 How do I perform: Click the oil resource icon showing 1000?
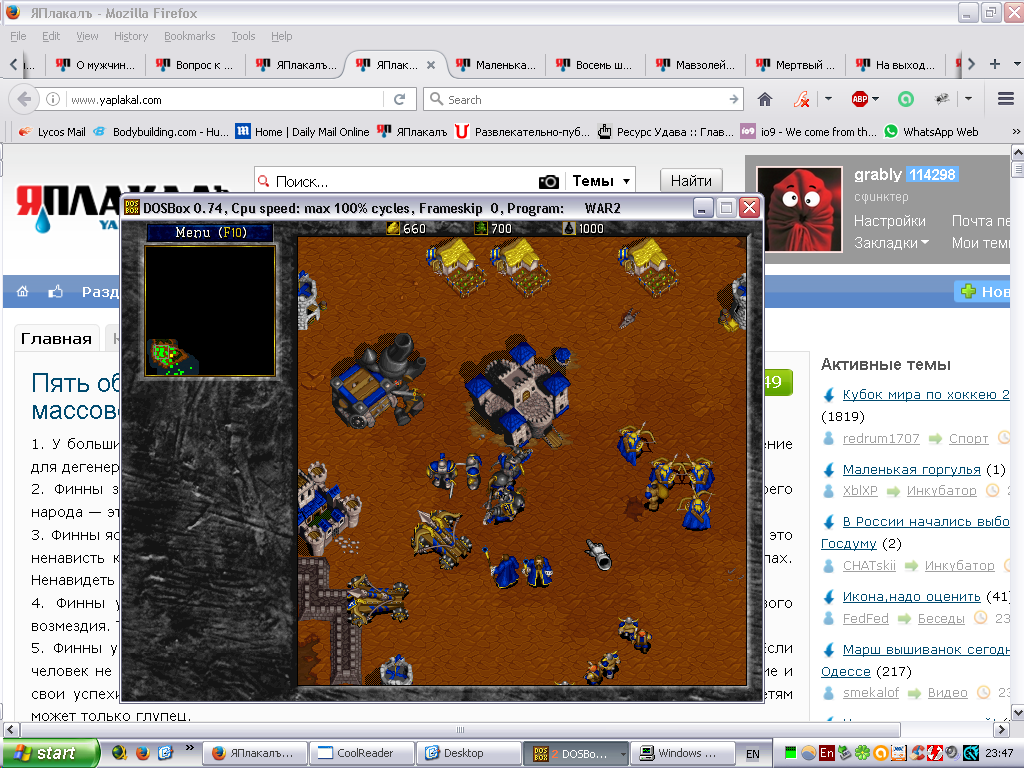pyautogui.click(x=569, y=228)
